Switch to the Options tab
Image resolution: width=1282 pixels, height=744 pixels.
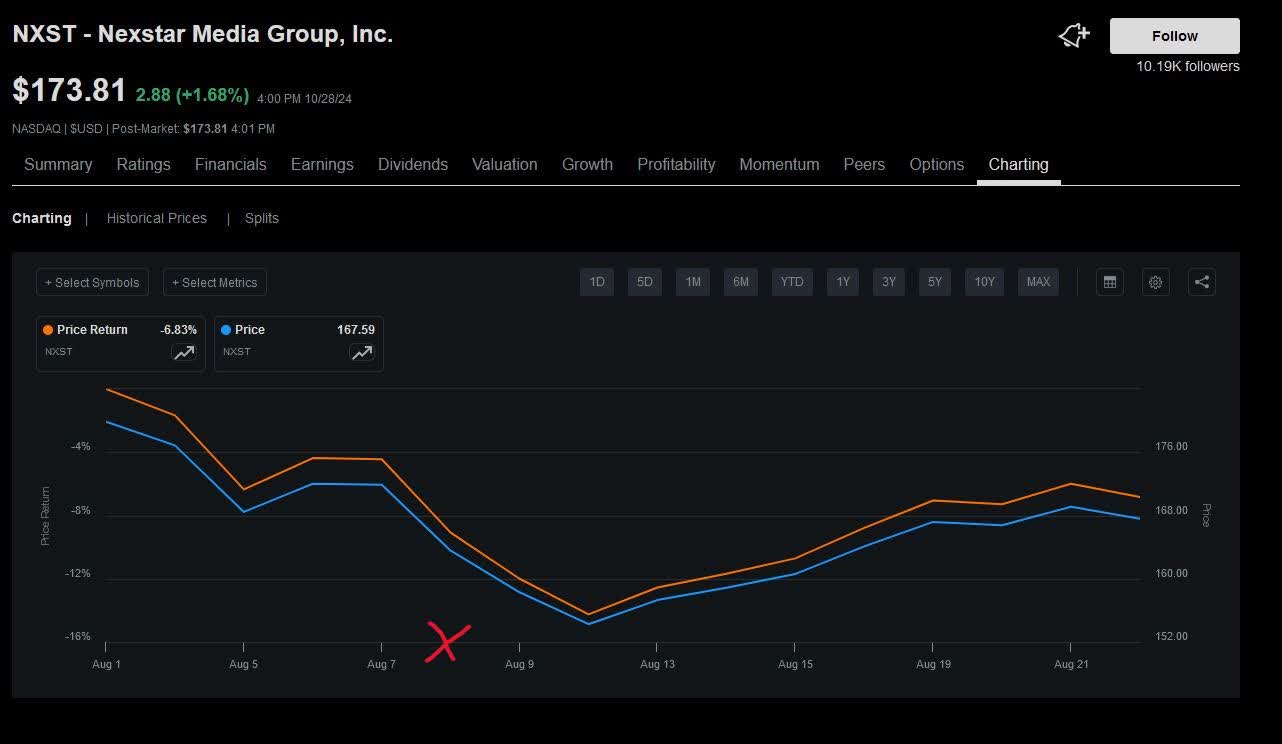click(x=936, y=164)
